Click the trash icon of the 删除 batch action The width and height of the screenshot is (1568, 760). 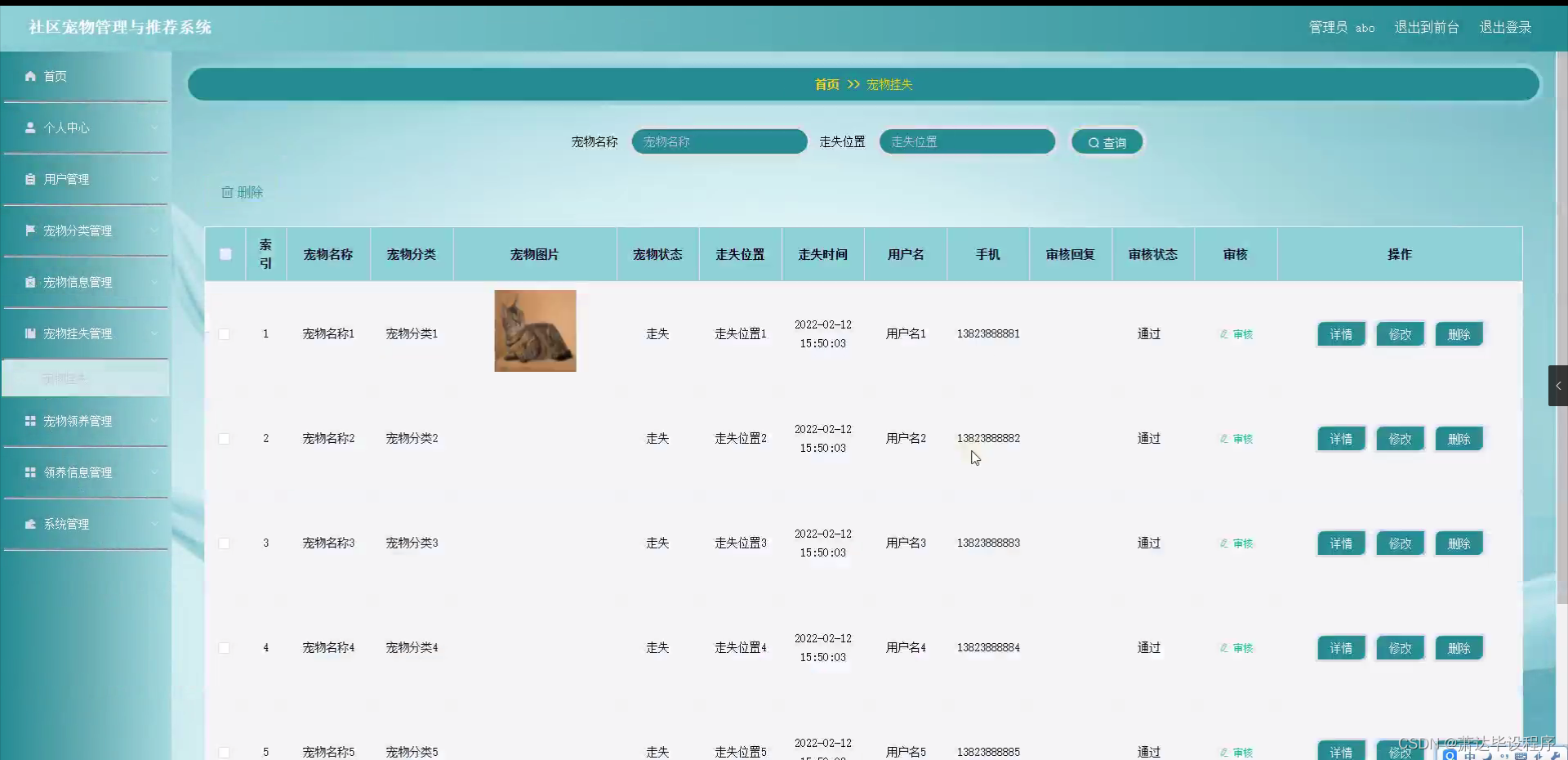(227, 192)
